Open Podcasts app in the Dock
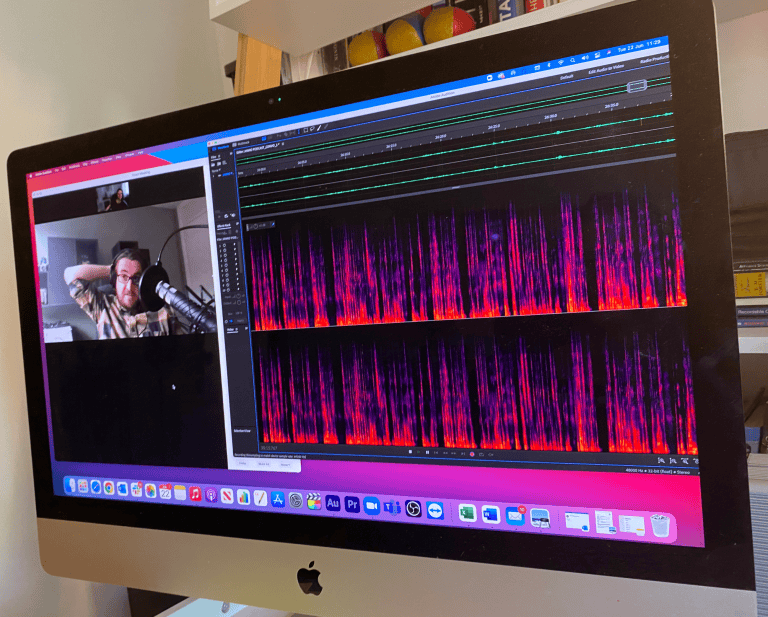This screenshot has height=617, width=768. click(x=211, y=495)
